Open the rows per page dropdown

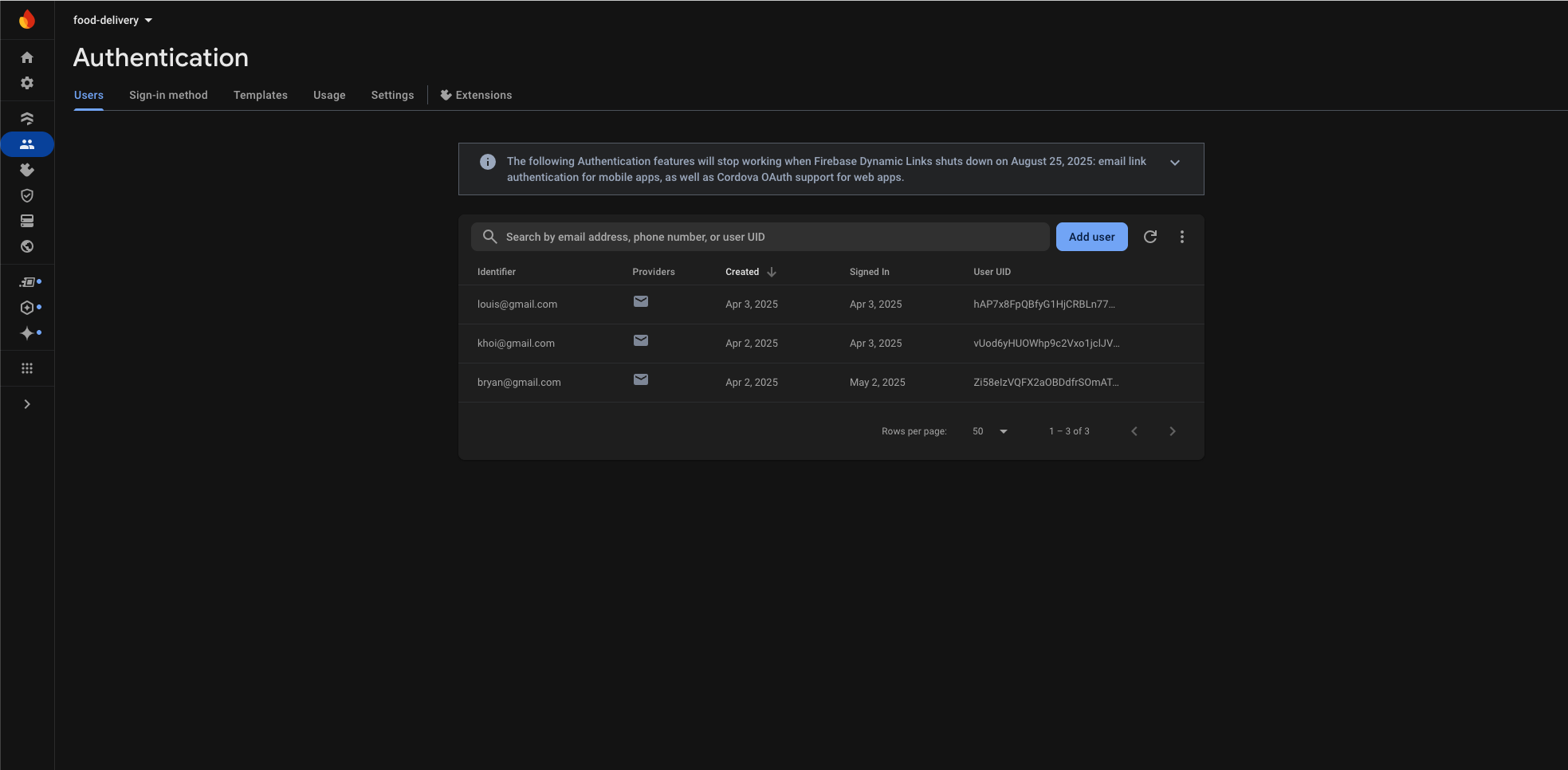click(x=990, y=431)
